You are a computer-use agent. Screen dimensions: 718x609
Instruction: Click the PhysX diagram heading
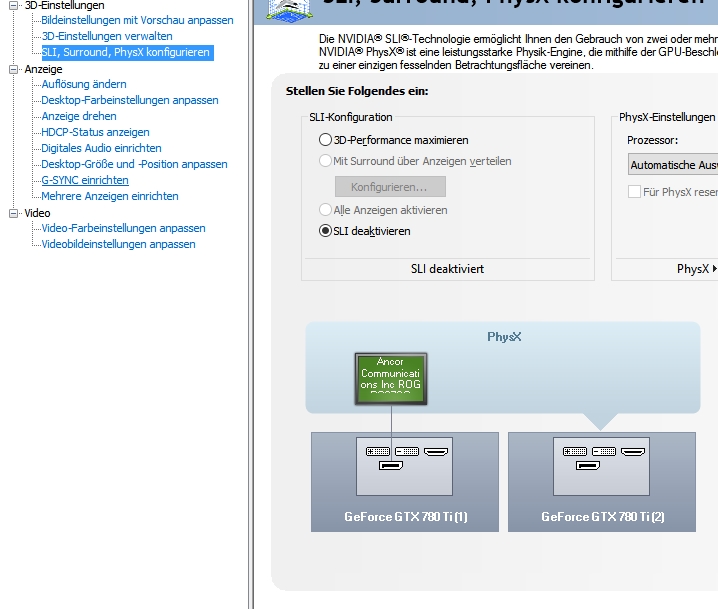pyautogui.click(x=504, y=337)
